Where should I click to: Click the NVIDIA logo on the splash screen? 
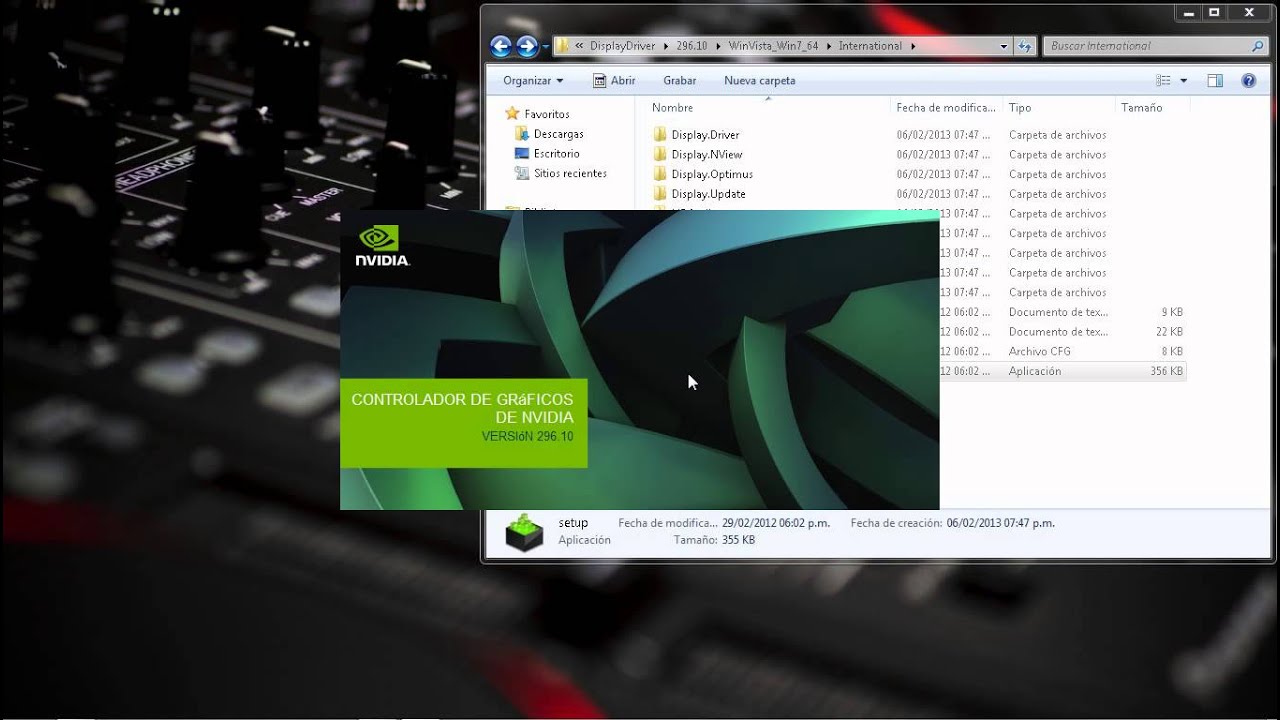[382, 246]
